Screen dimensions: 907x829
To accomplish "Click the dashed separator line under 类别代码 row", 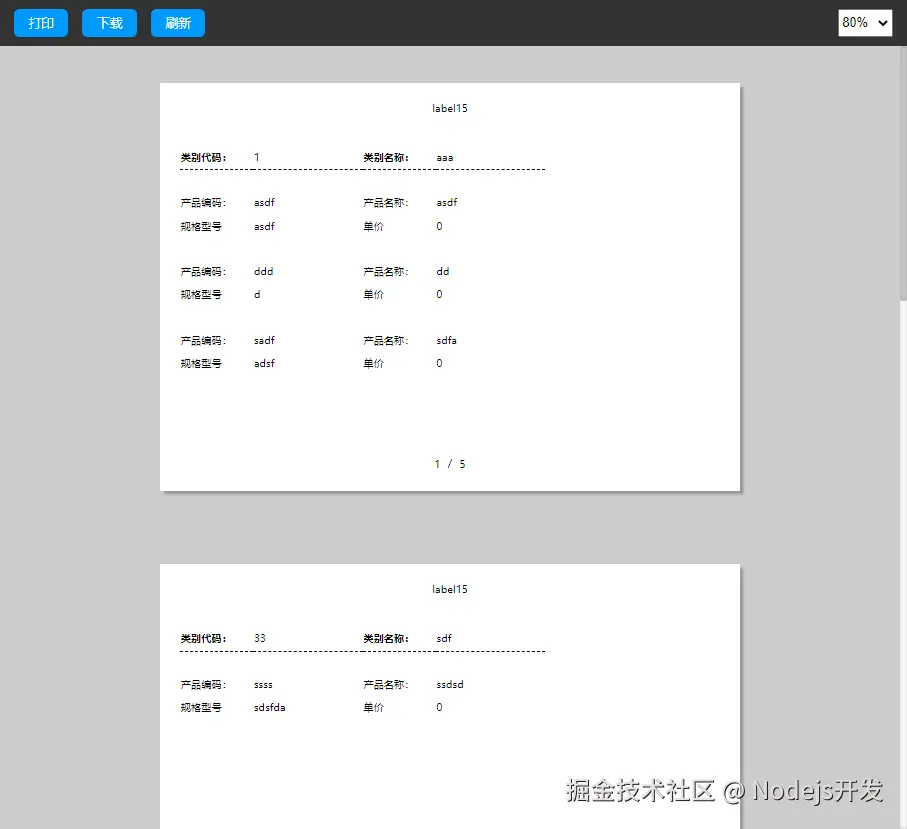I will 362,170.
